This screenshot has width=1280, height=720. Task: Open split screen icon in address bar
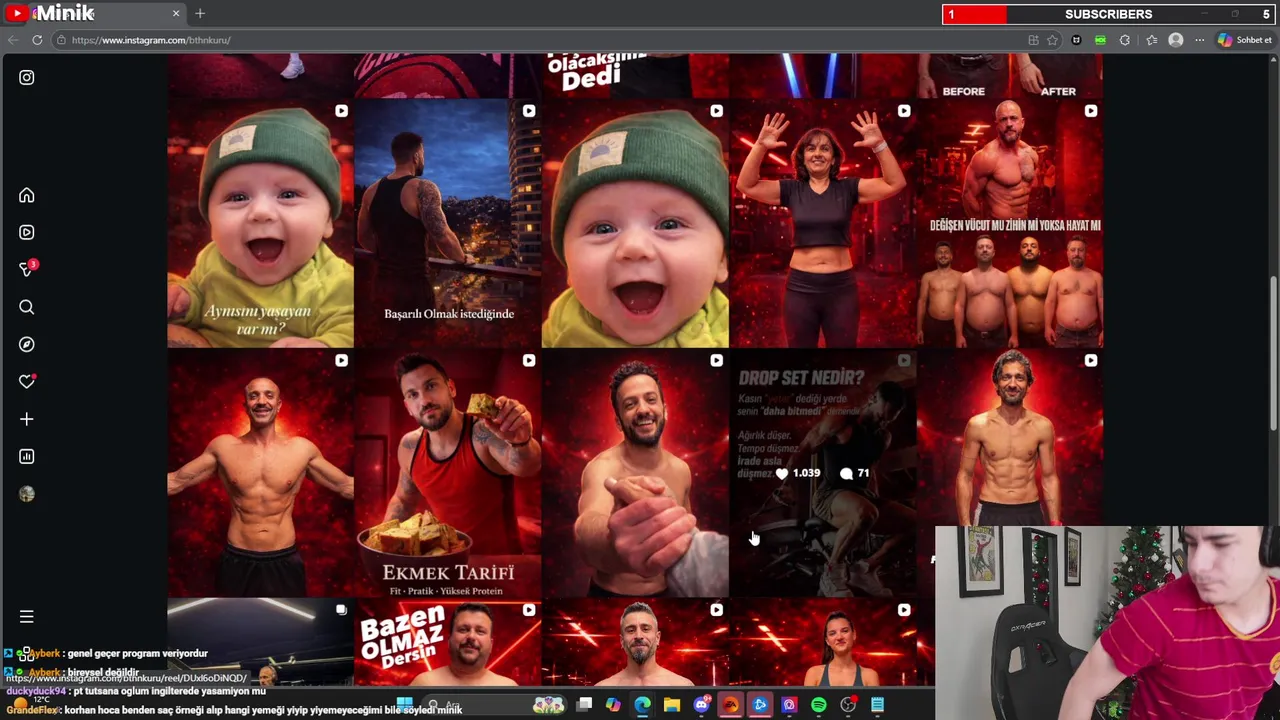[1033, 40]
